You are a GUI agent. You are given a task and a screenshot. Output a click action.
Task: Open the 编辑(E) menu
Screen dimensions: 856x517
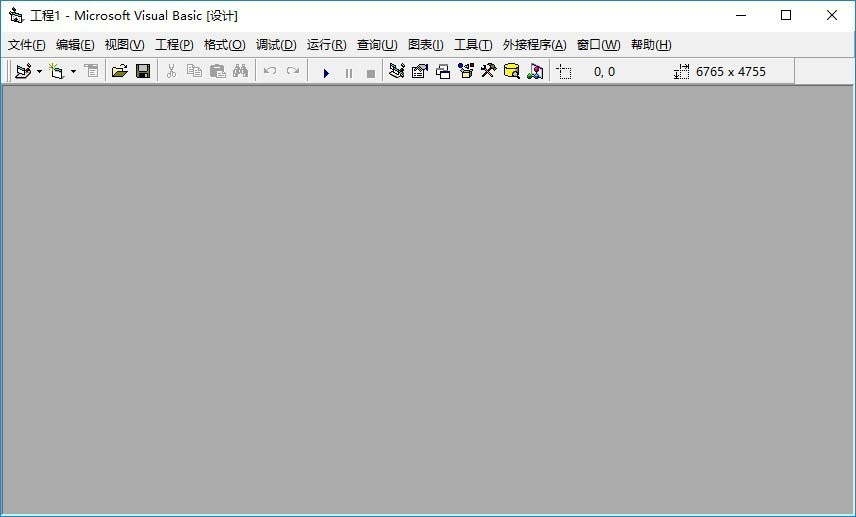[75, 45]
